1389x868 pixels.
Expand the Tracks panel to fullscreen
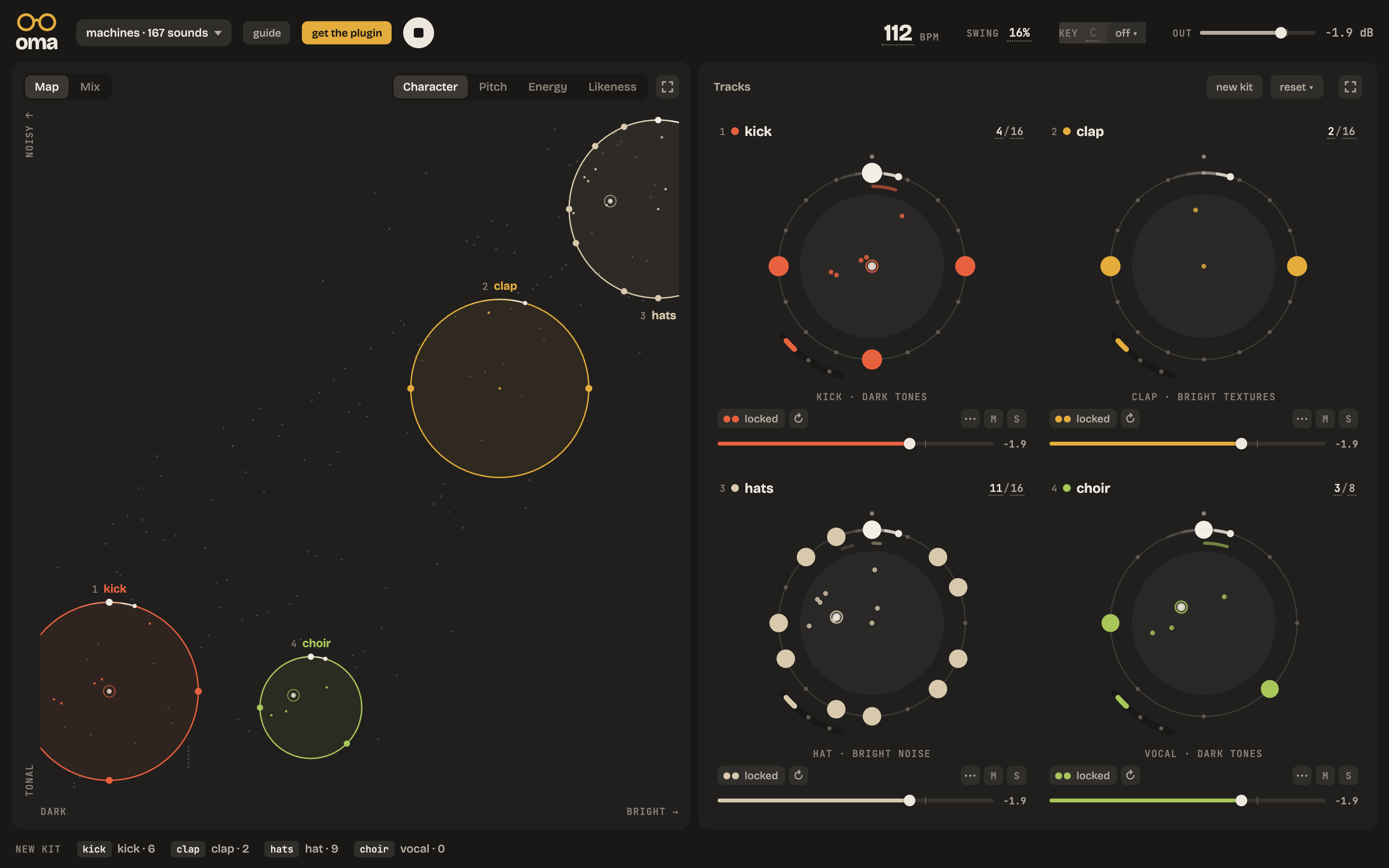coord(1350,87)
